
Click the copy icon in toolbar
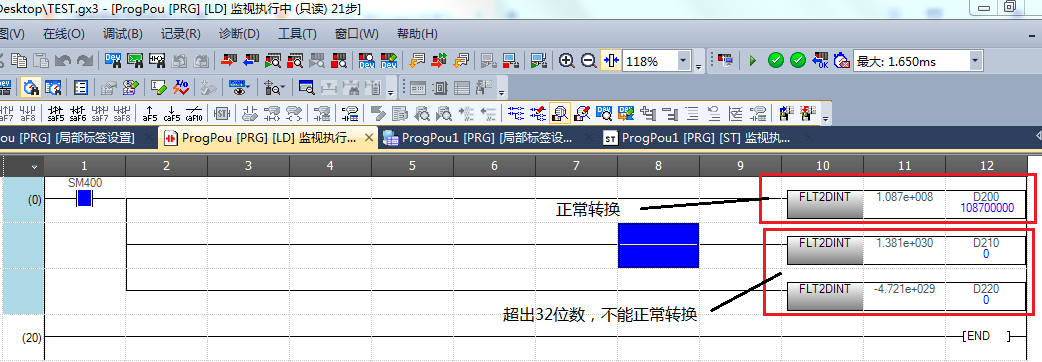19,60
